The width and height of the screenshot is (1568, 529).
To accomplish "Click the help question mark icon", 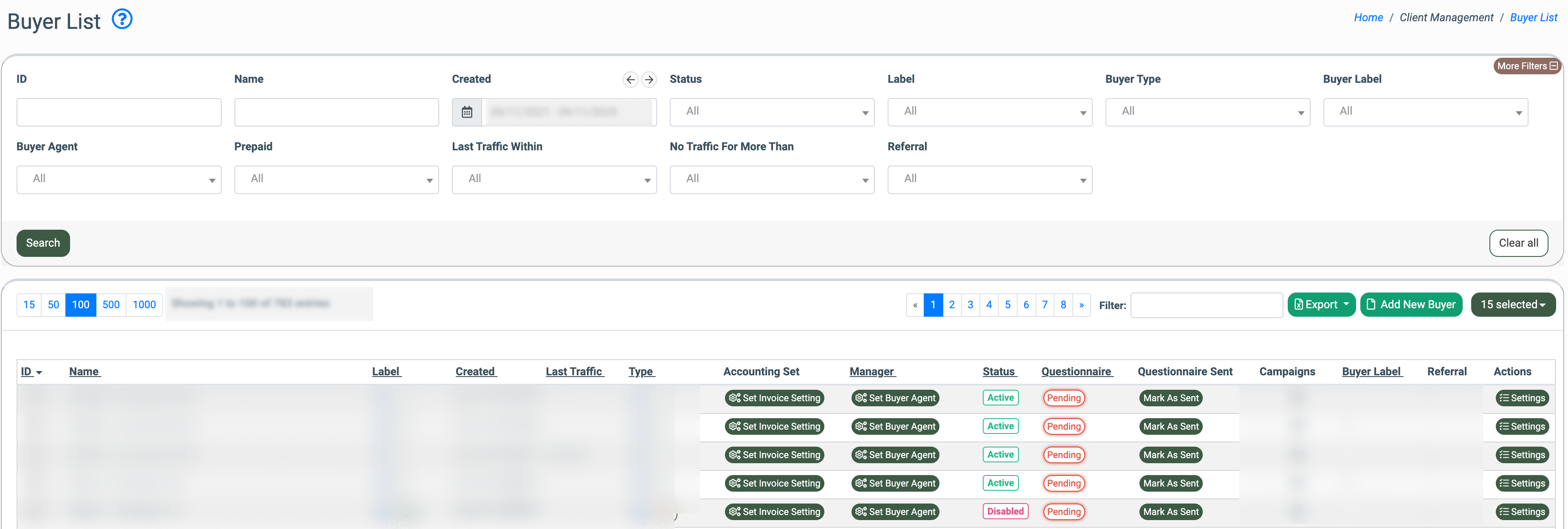I will pyautogui.click(x=122, y=20).
